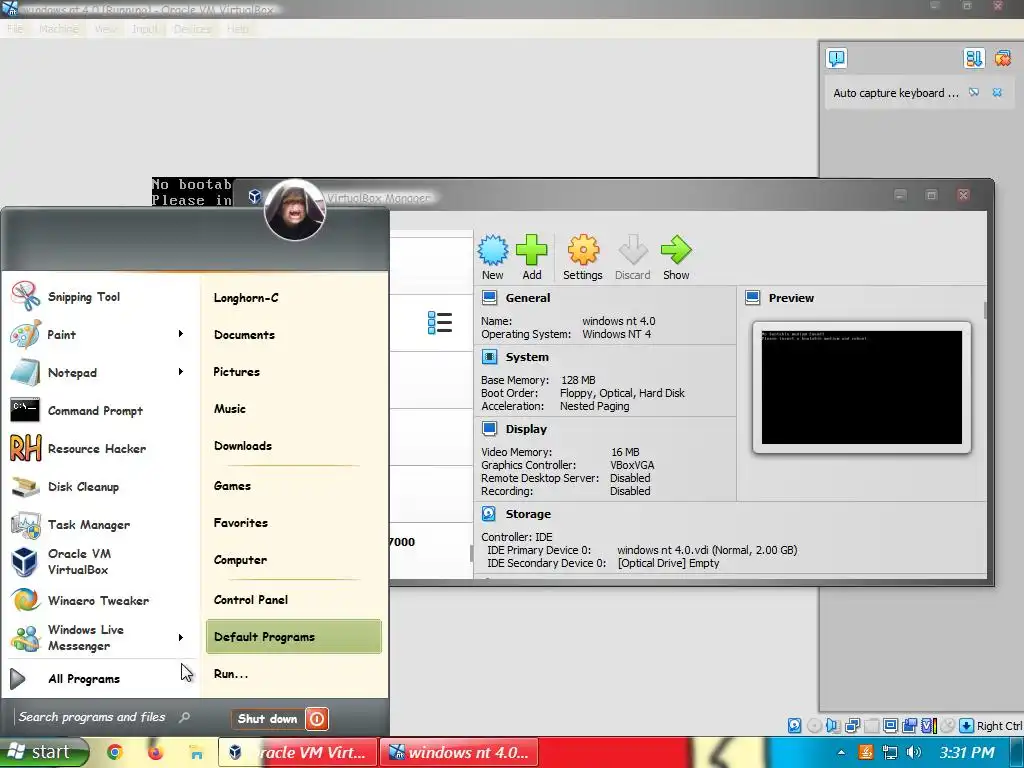Open Snipping Tool from Start menu
Screen dimensions: 1024x768
tap(101, 296)
